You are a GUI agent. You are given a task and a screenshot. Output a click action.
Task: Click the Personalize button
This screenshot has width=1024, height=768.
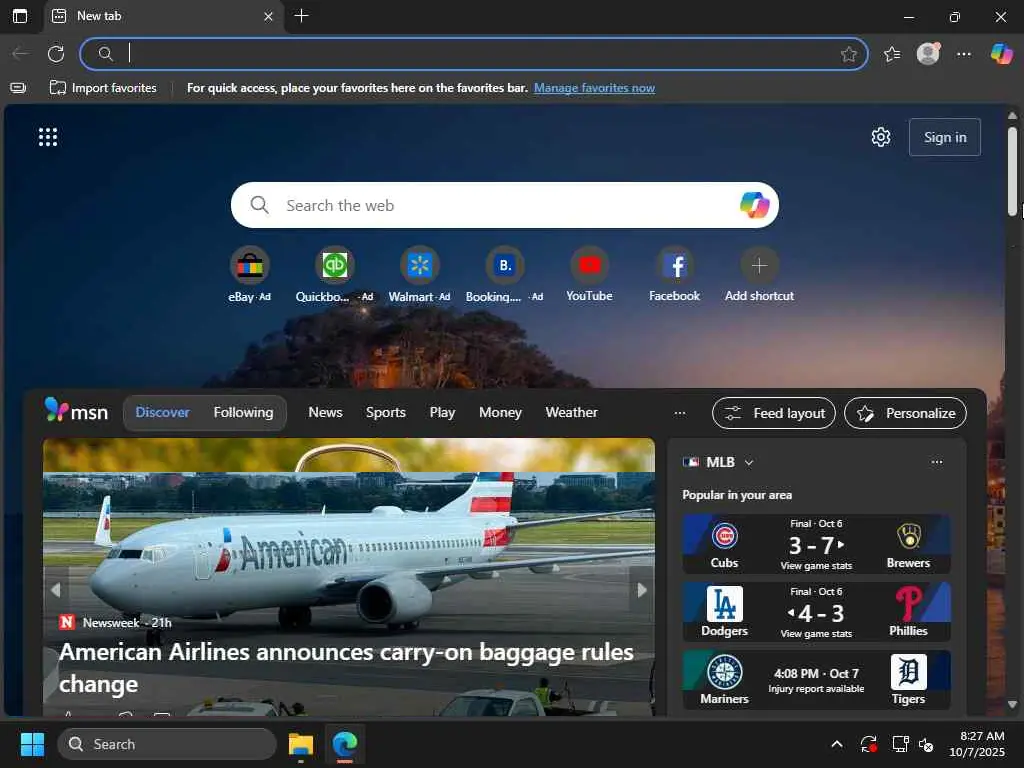tap(905, 413)
